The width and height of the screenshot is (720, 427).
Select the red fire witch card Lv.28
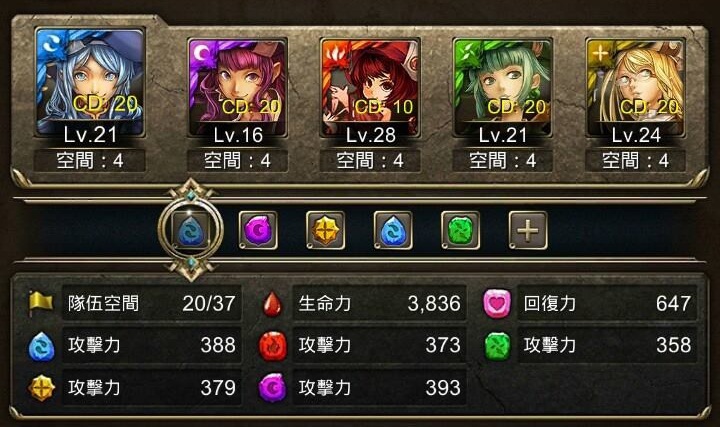coord(370,88)
